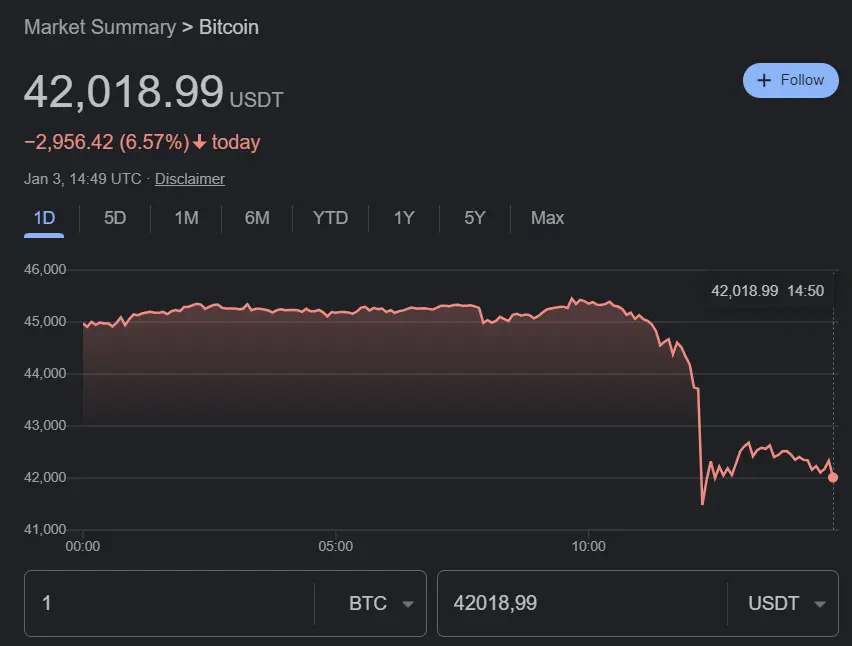Switch to the 1D range tab
Image resolution: width=852 pixels, height=646 pixels.
(44, 218)
